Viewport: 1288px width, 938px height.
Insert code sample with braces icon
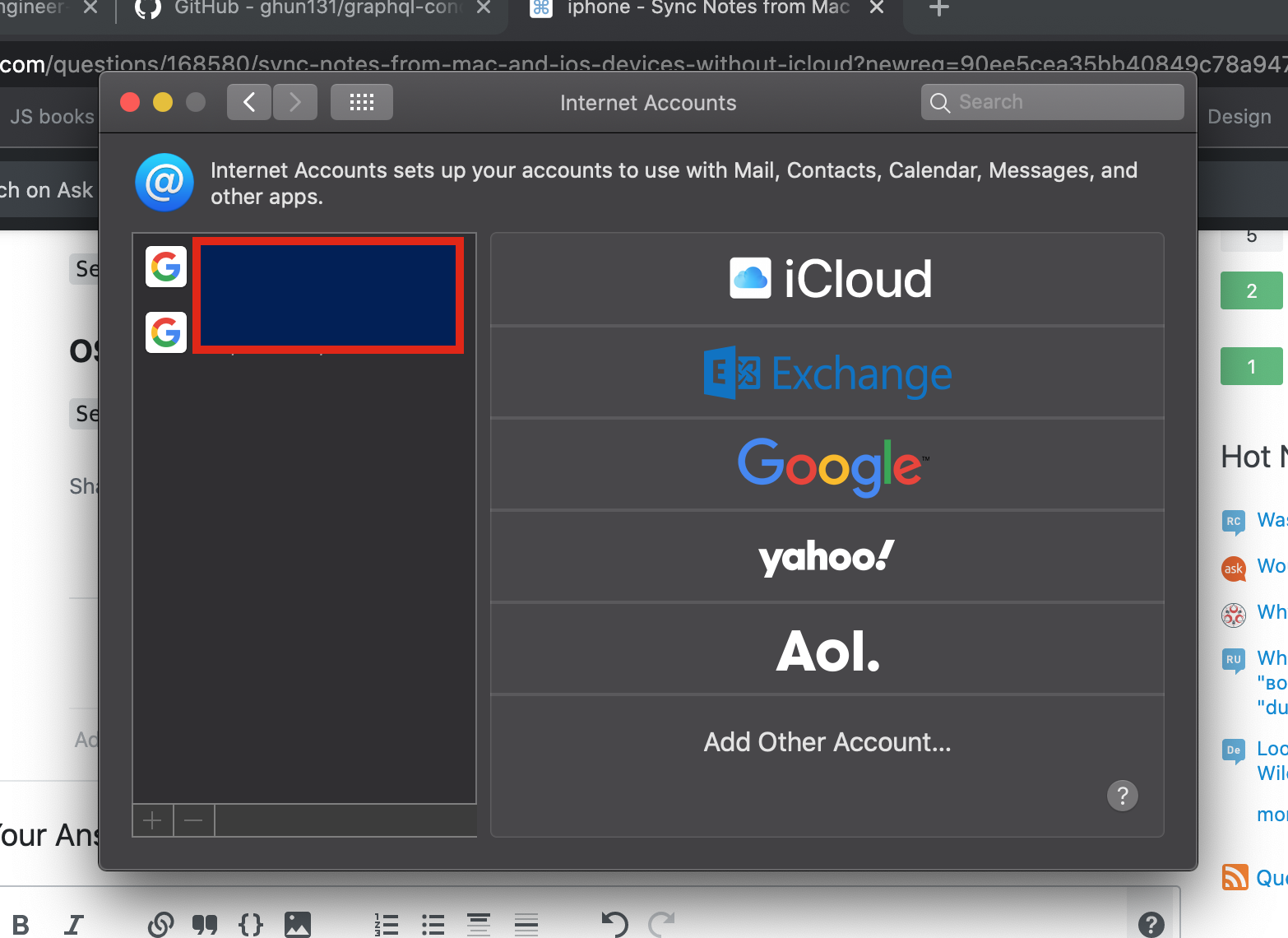point(251,925)
